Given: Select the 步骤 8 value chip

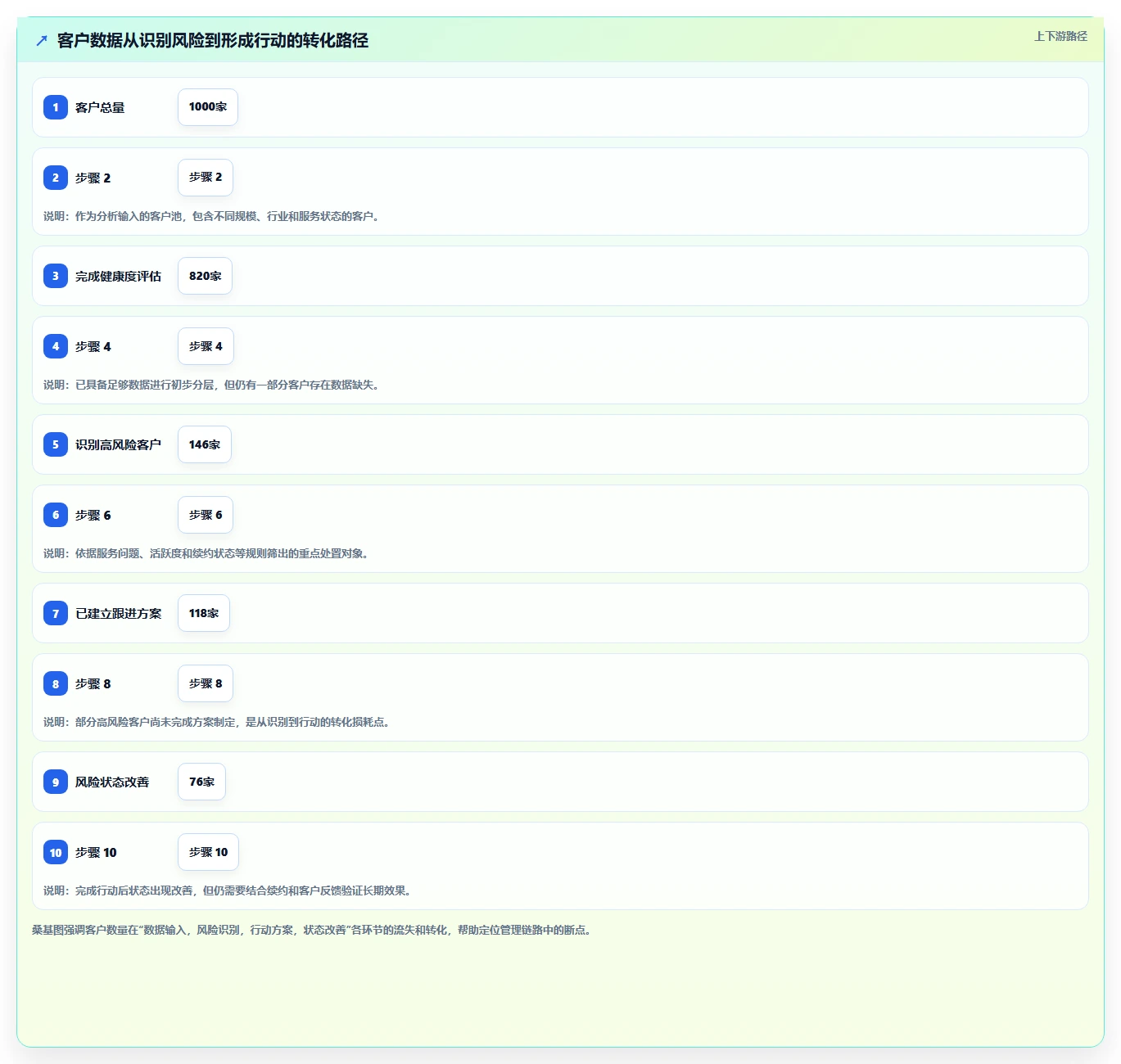Looking at the screenshot, I should (206, 683).
